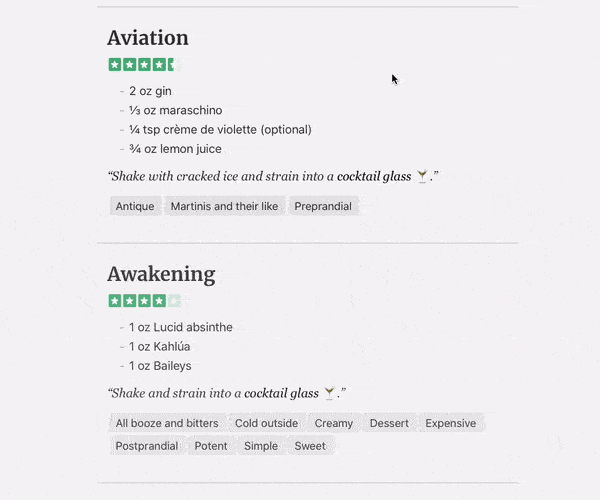This screenshot has width=600, height=500.
Task: Click the Cold outside tag
Action: pyautogui.click(x=266, y=423)
